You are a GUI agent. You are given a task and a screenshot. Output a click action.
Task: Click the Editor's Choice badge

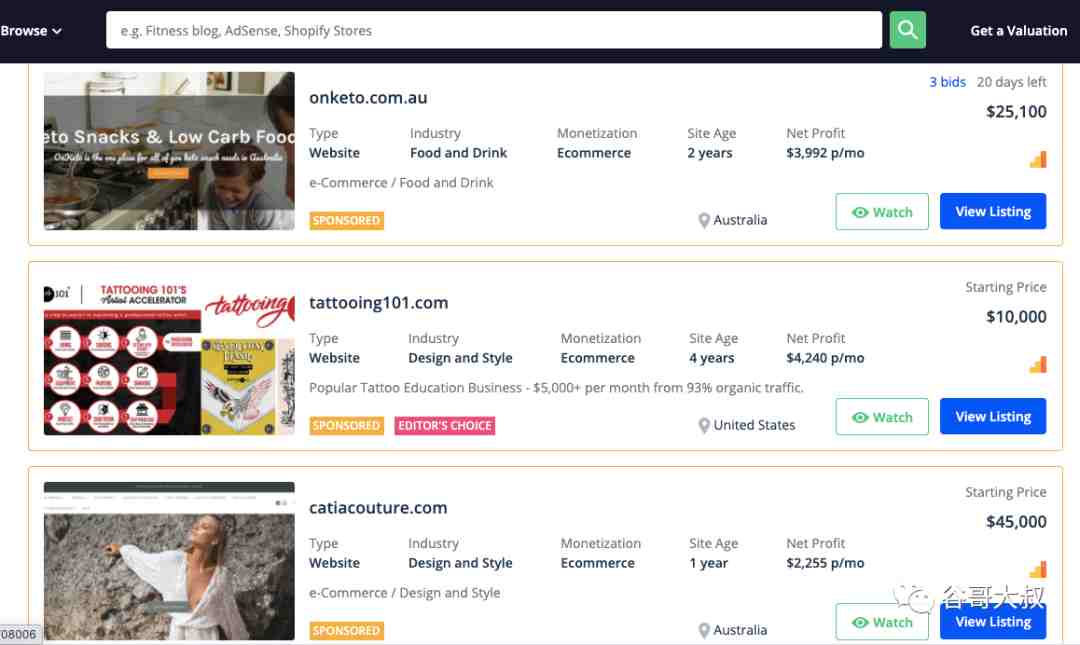(x=444, y=425)
